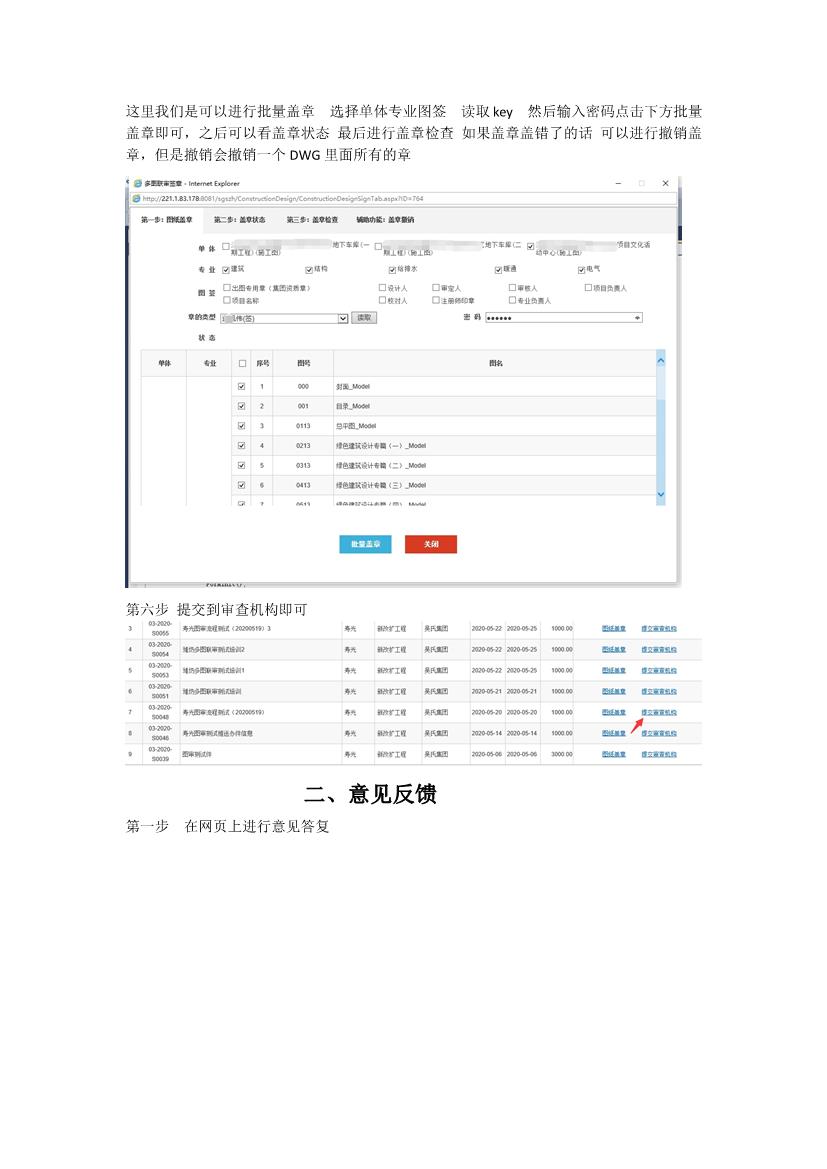
Task: Click 提交审查机构 link for 03-2020-S0039
Action: click(659, 754)
